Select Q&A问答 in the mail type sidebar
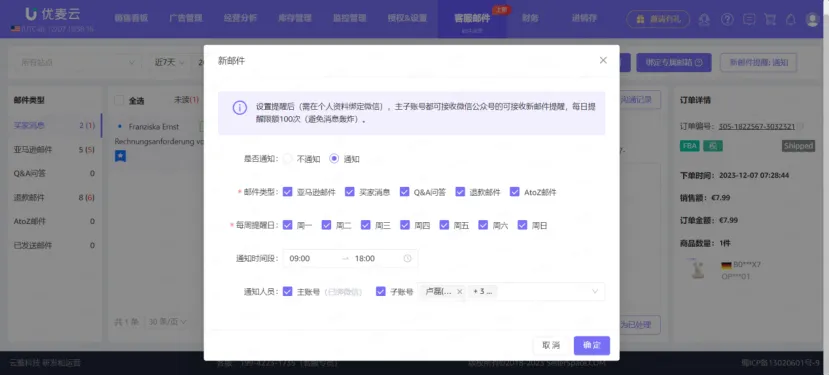Viewport: 830px width, 376px height. coord(55,173)
